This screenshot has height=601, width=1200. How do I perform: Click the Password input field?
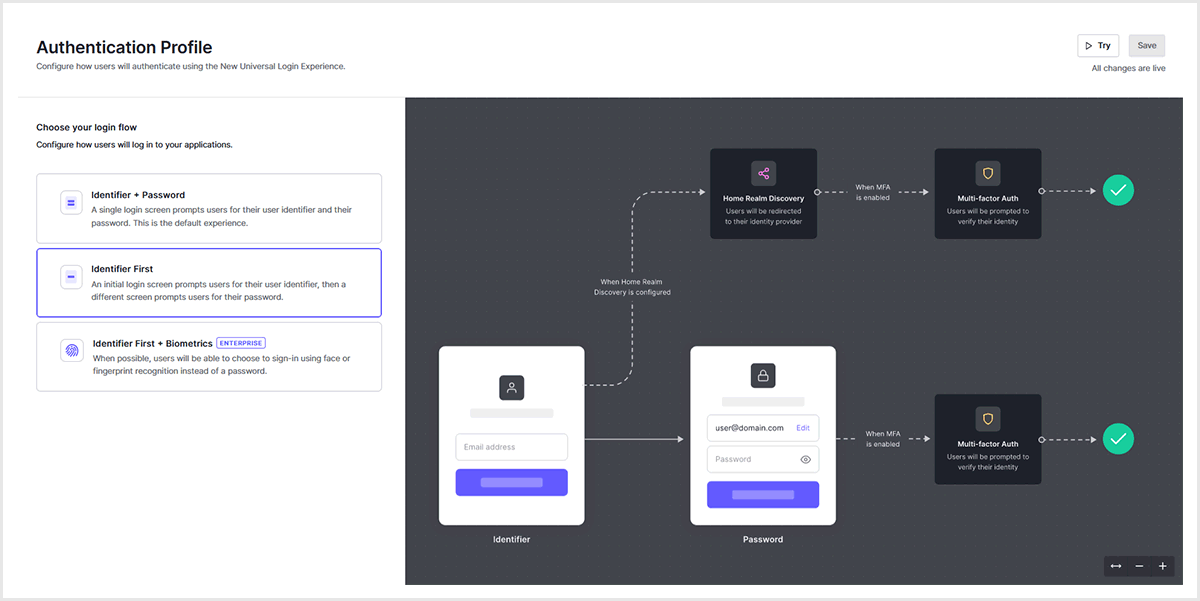[750, 460]
